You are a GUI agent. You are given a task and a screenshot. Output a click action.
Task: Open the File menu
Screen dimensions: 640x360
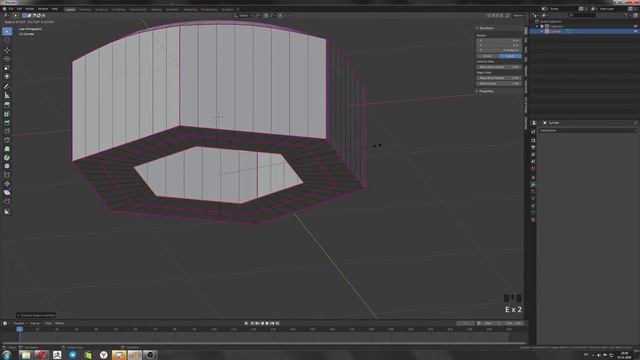[11, 9]
